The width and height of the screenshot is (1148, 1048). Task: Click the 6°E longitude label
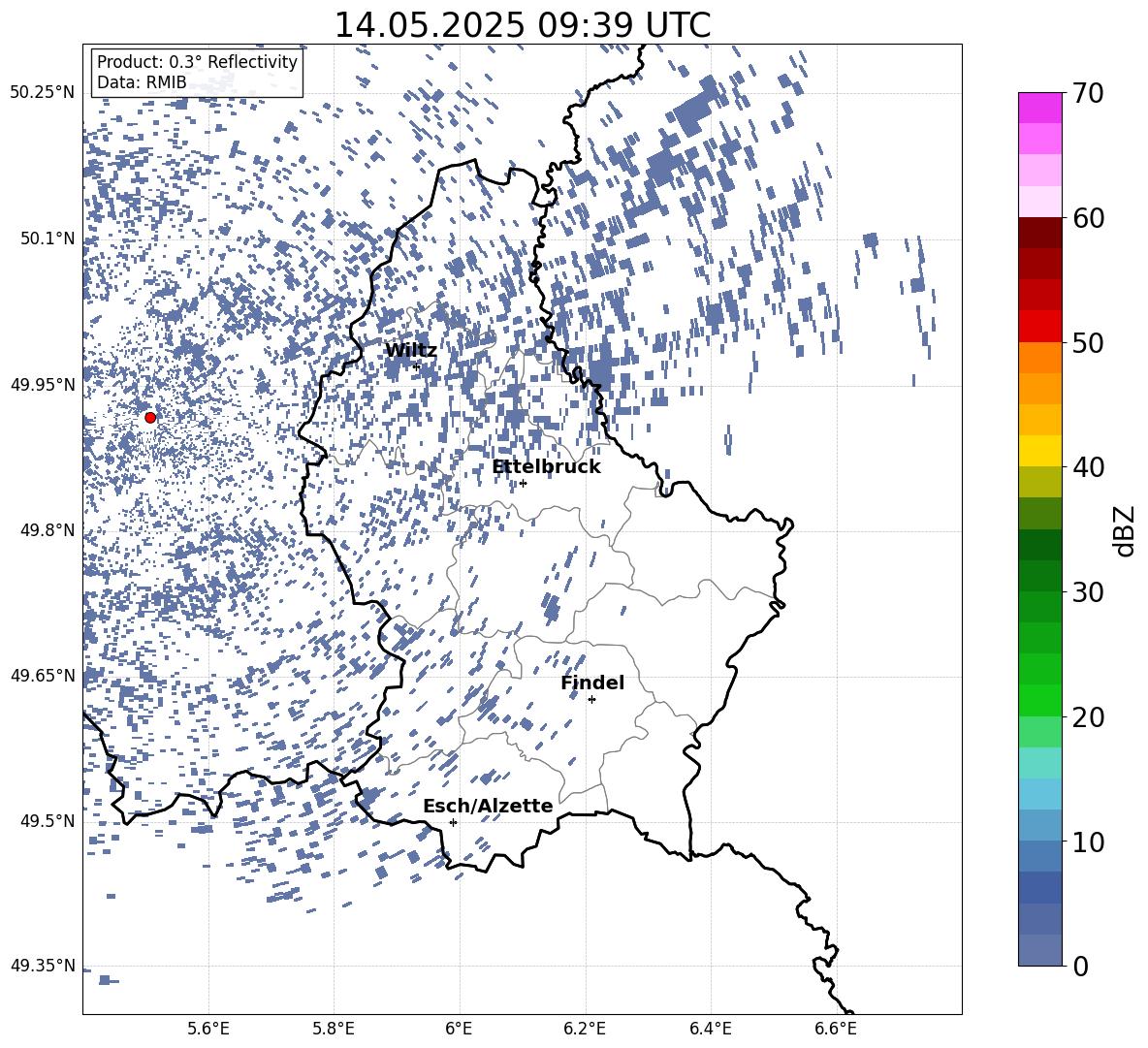click(x=459, y=1029)
